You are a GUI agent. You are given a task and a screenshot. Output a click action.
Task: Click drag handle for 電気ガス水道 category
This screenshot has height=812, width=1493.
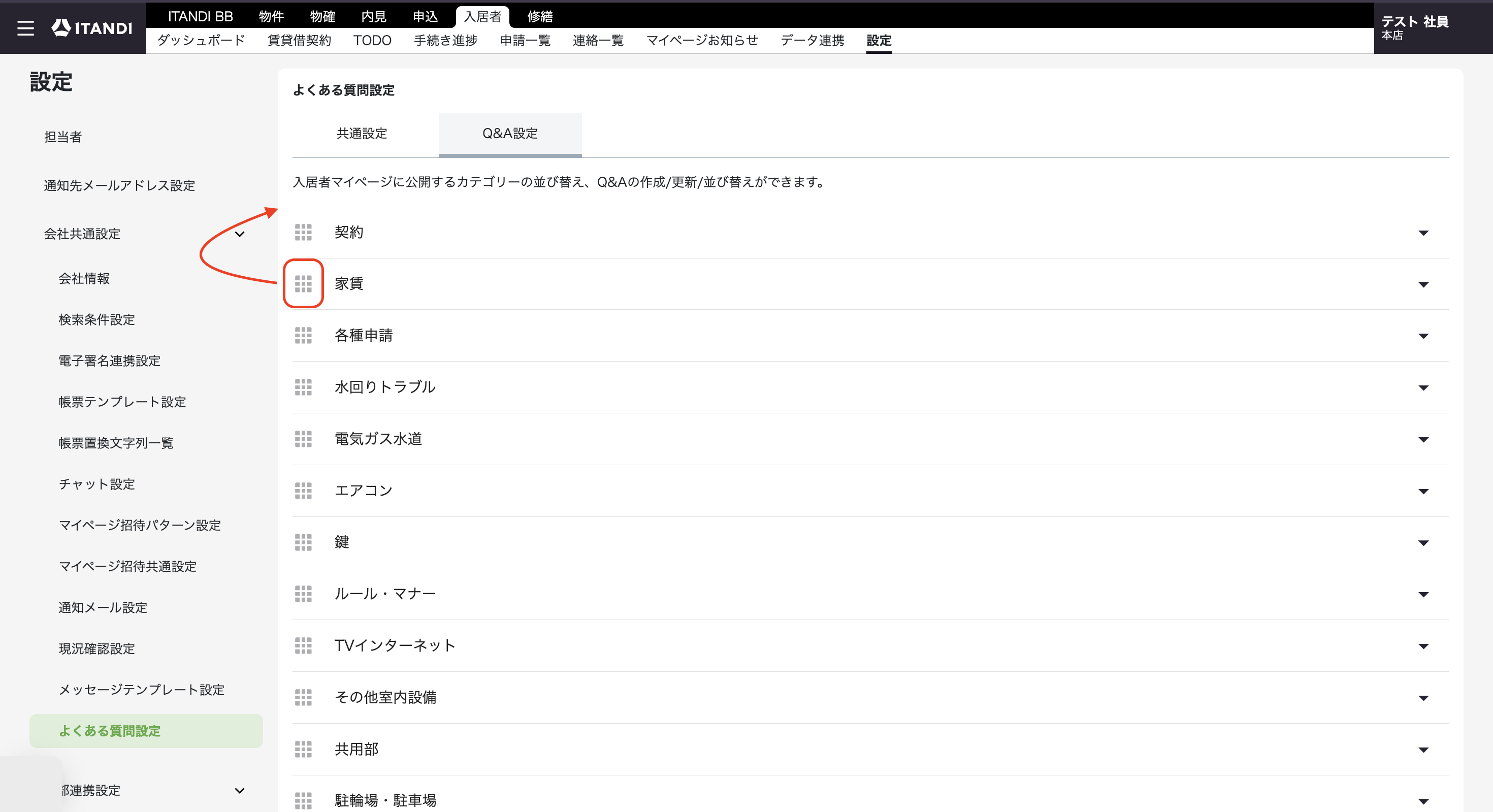(x=303, y=439)
